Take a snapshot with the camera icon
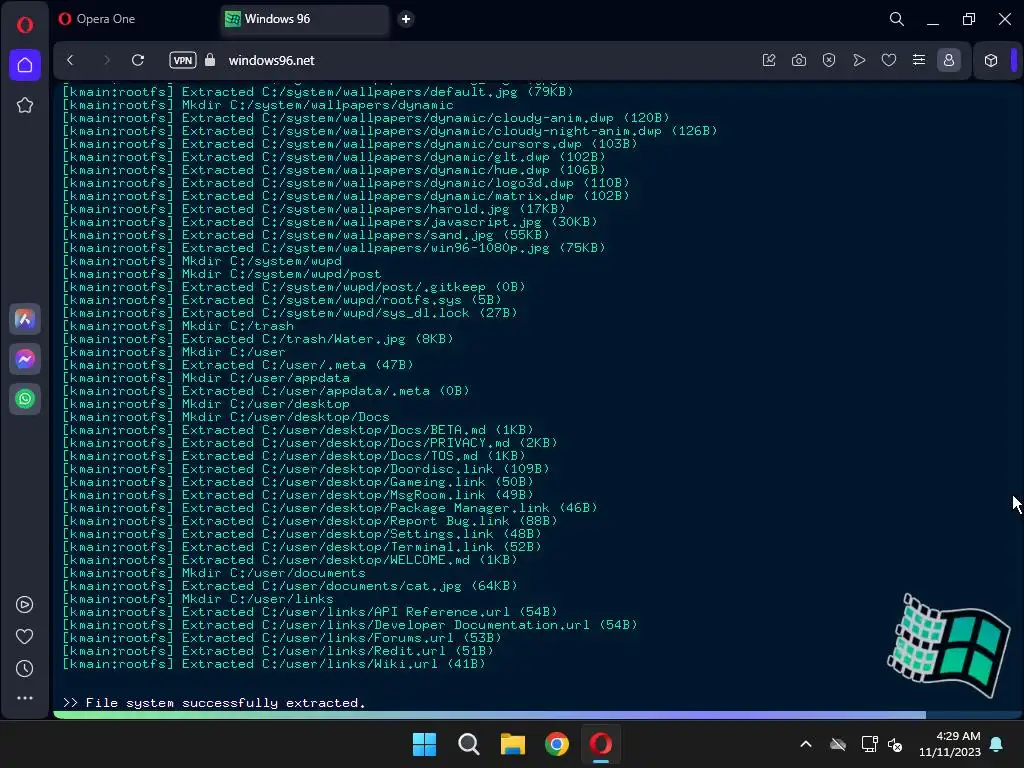 [x=799, y=60]
